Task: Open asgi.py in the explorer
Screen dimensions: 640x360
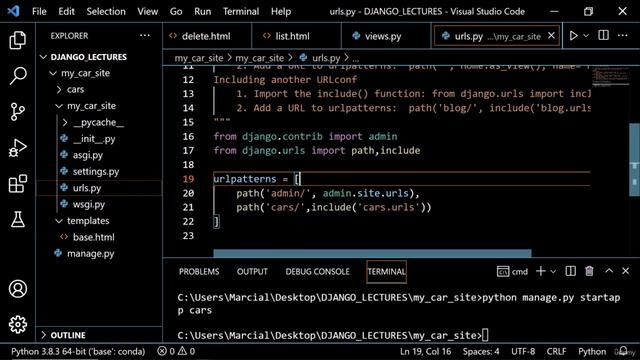Action: coord(88,155)
